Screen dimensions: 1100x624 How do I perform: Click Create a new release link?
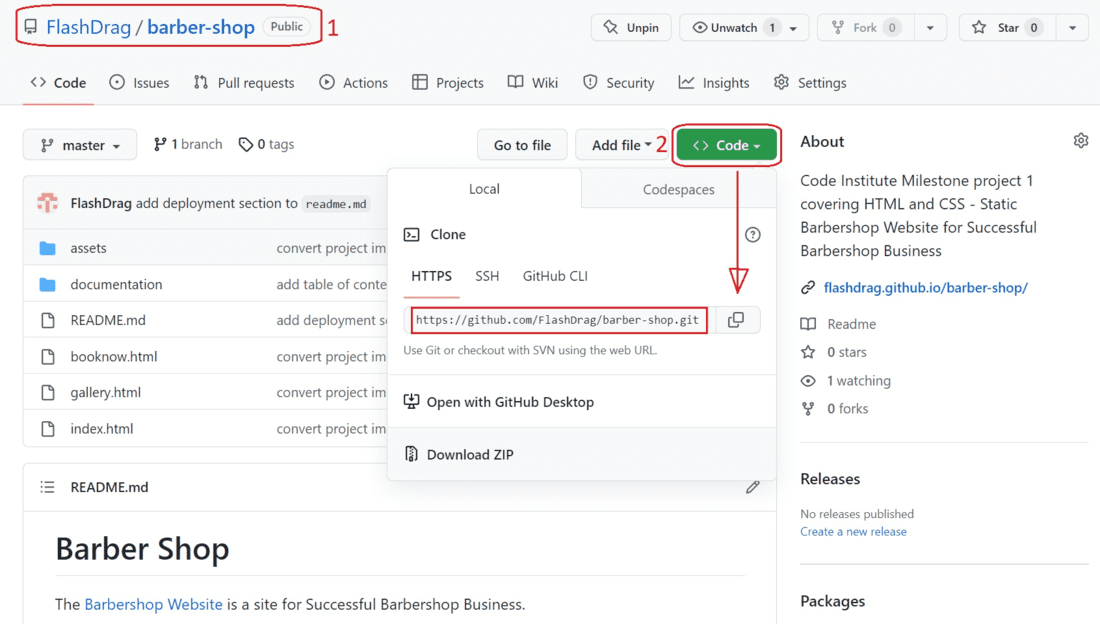click(x=853, y=532)
